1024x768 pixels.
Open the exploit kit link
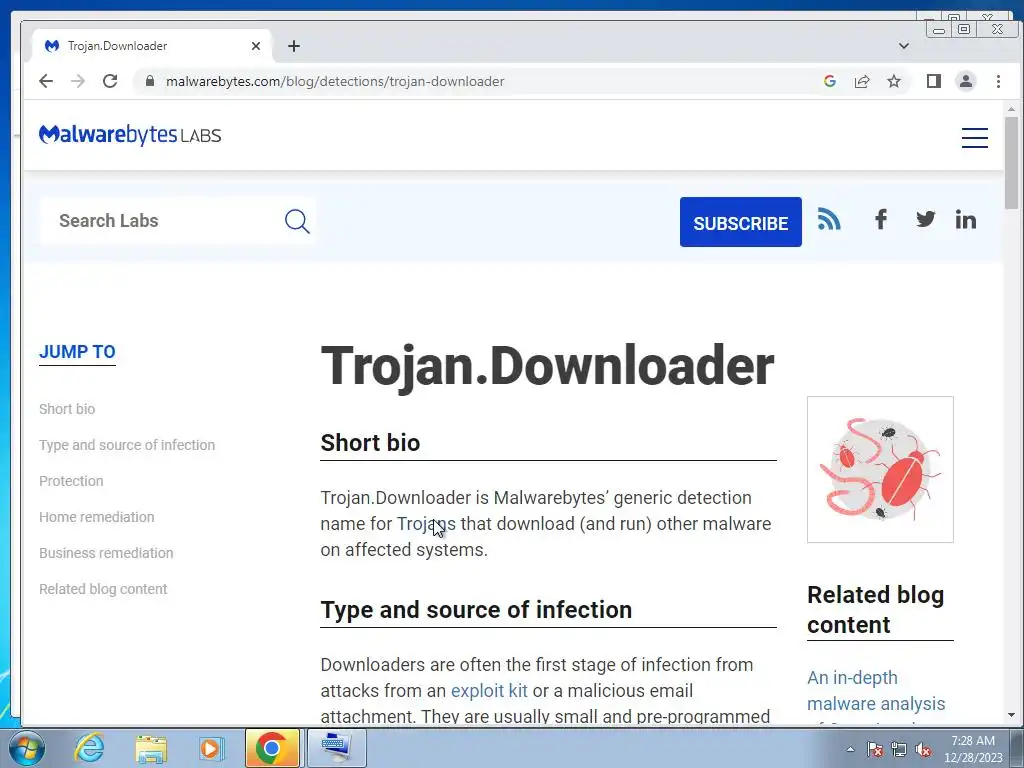[x=488, y=690]
